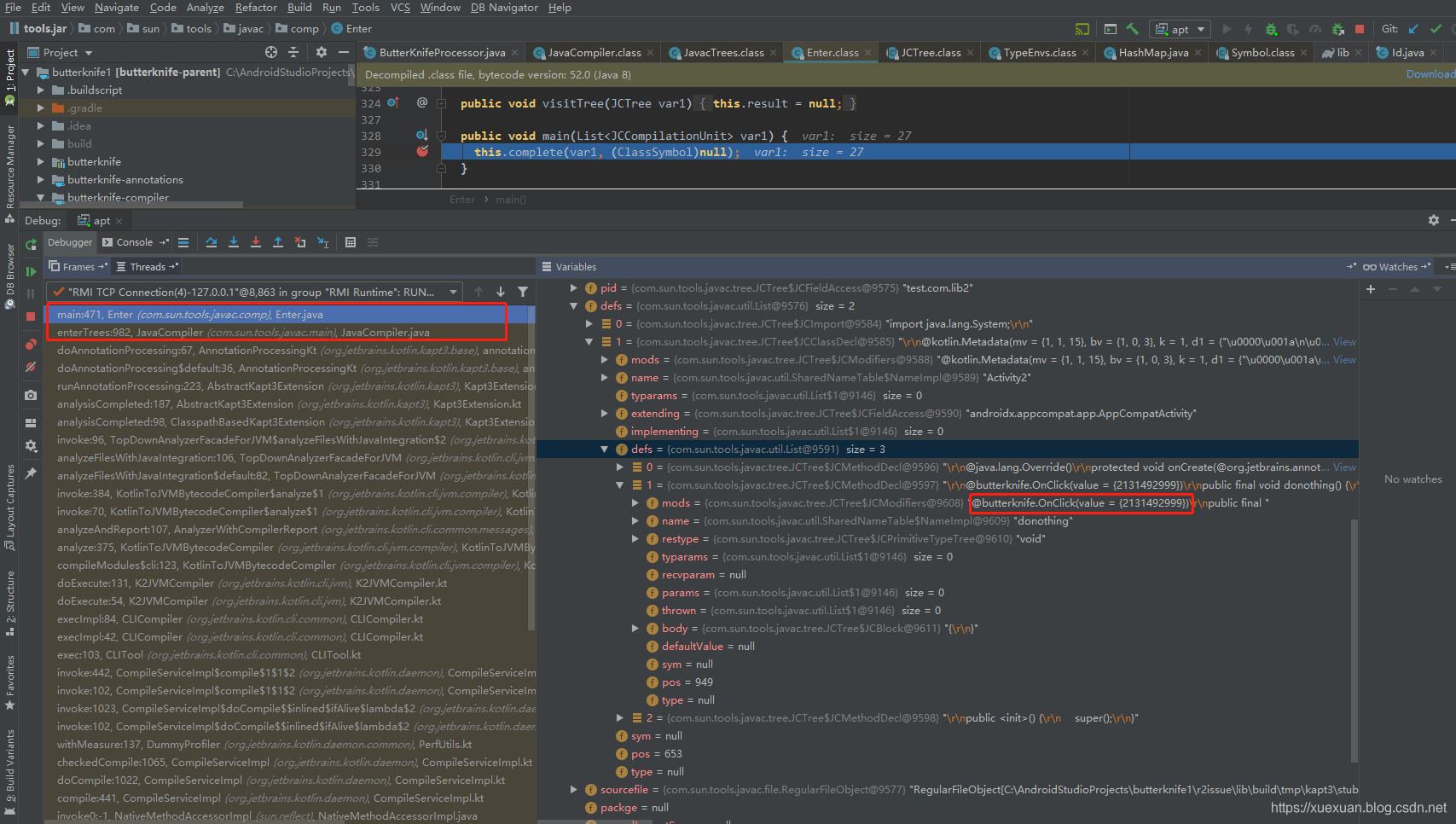The height and width of the screenshot is (824, 1456).
Task: Expand the .buildscript folder
Action: point(40,90)
